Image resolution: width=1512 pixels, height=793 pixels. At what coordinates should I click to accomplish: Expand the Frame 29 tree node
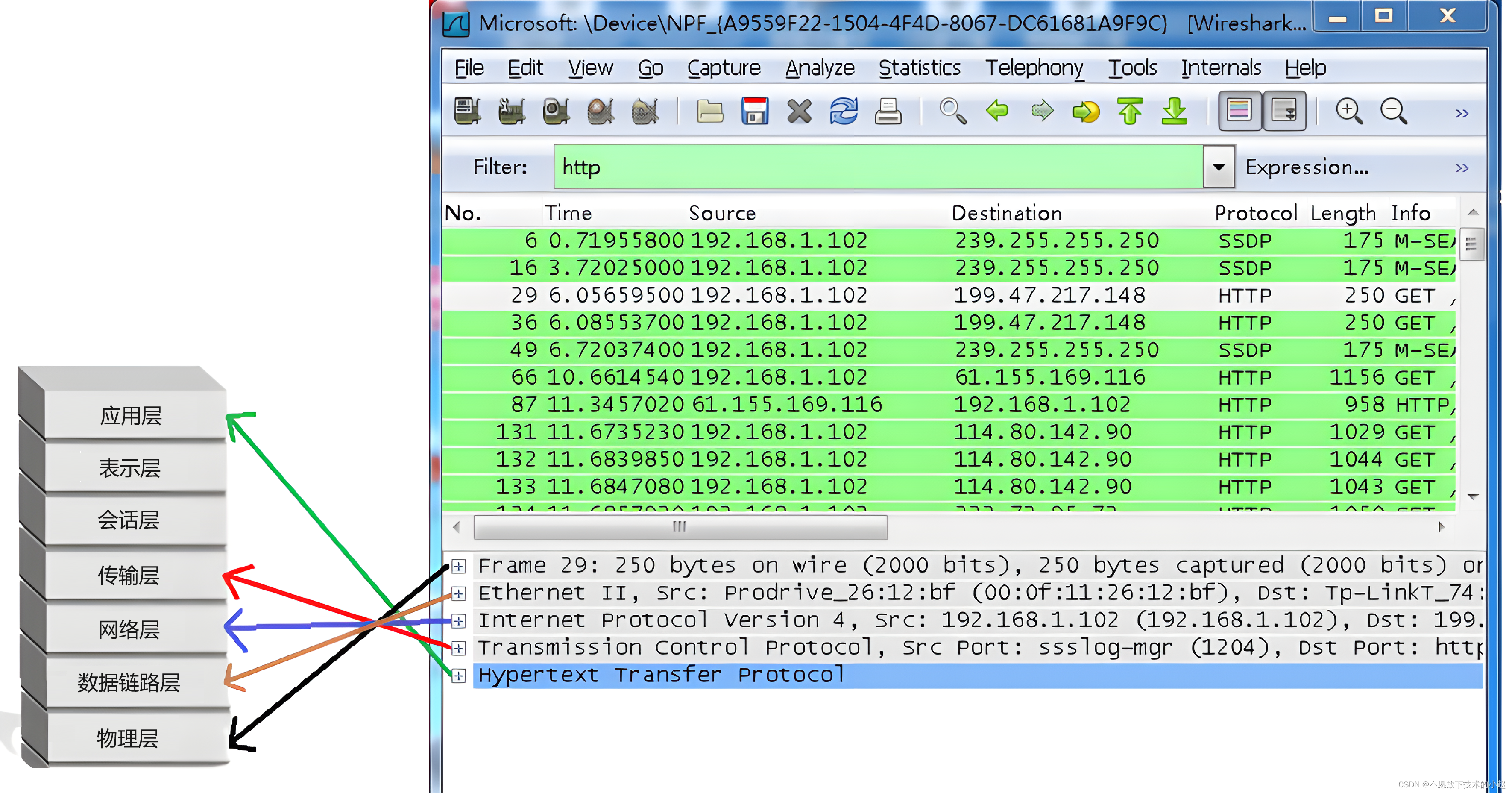tap(458, 567)
